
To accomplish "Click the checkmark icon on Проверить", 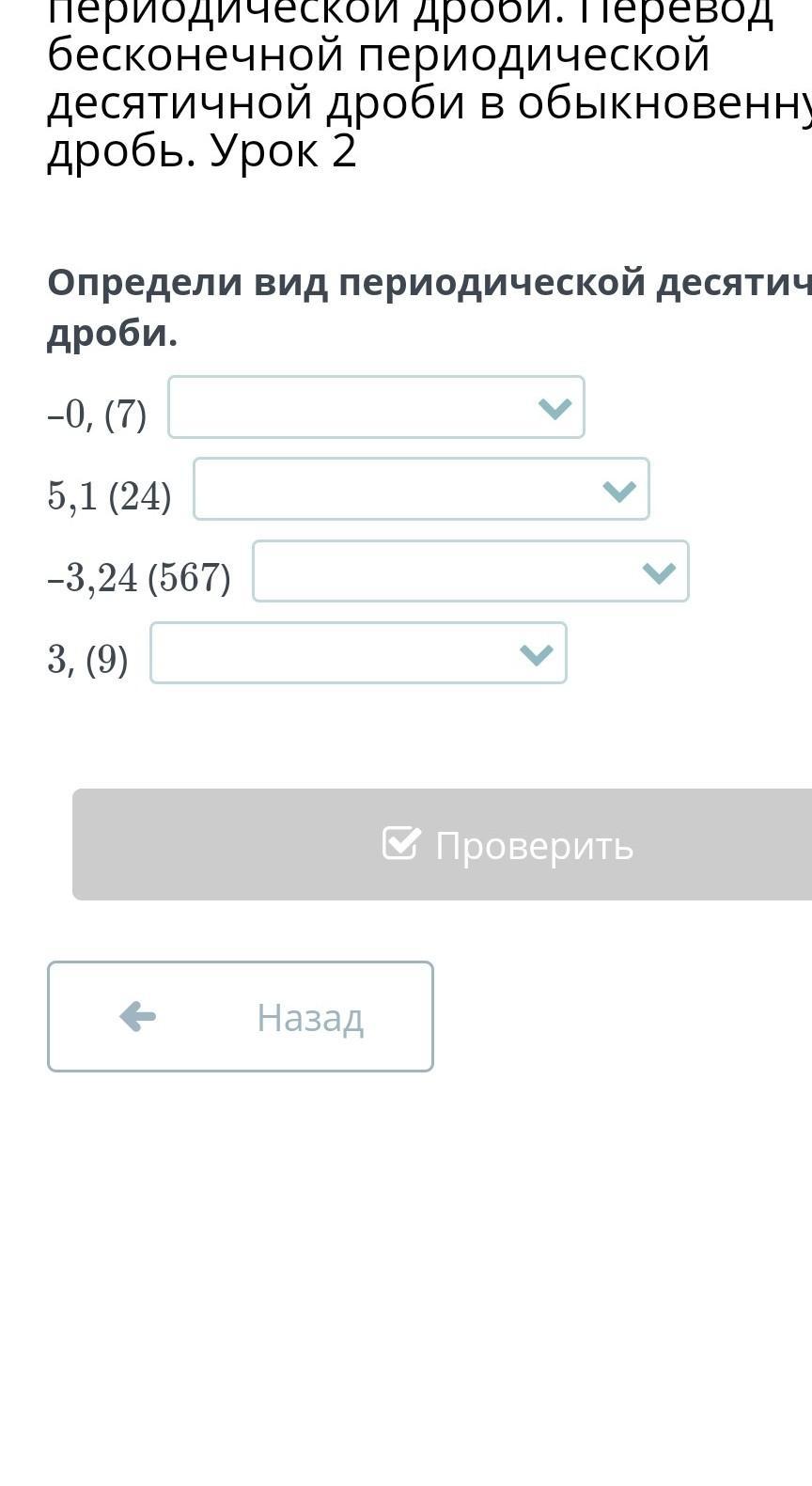I will click(x=400, y=843).
